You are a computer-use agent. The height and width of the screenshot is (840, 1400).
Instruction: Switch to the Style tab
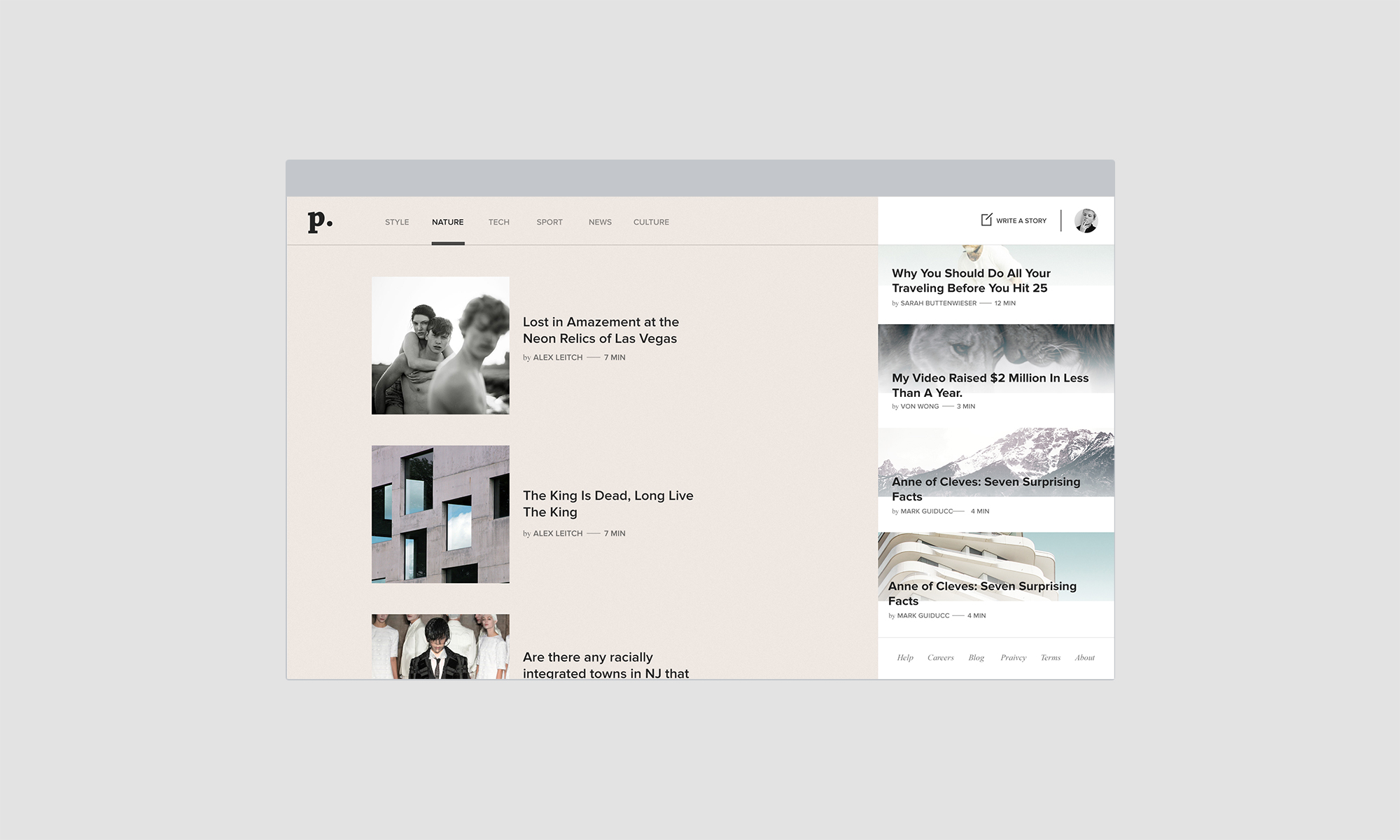397,222
